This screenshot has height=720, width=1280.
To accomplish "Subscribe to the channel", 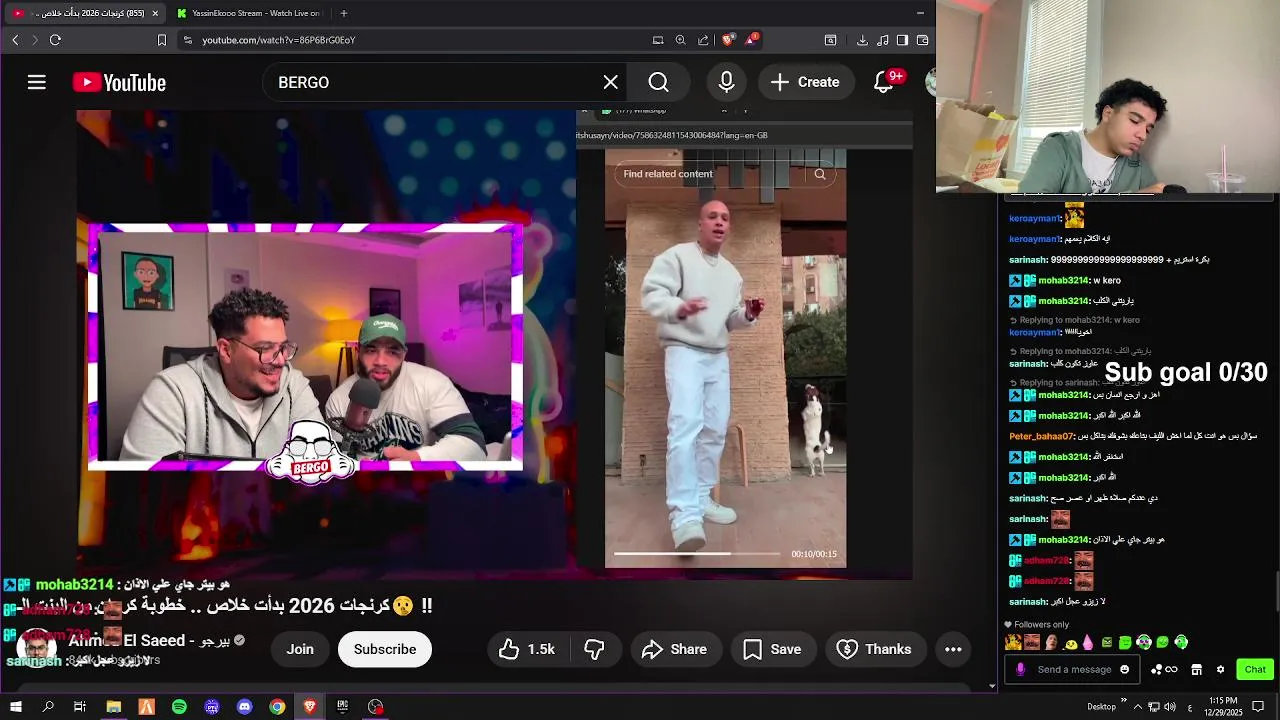I will (385, 649).
